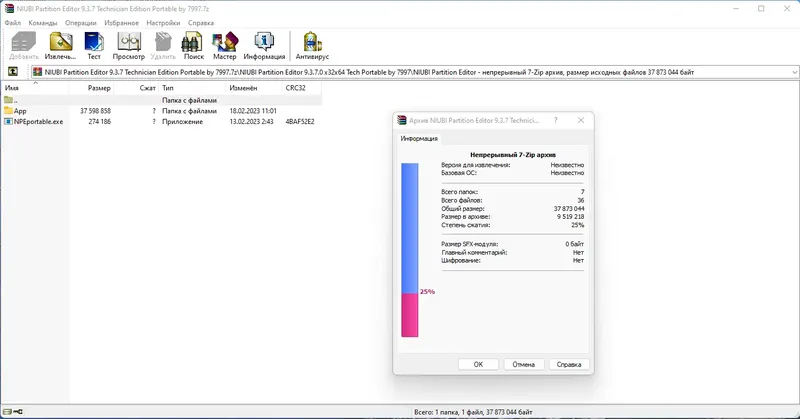Sort by the Изменён column header
Screen dimensions: 800x419
(254, 88)
